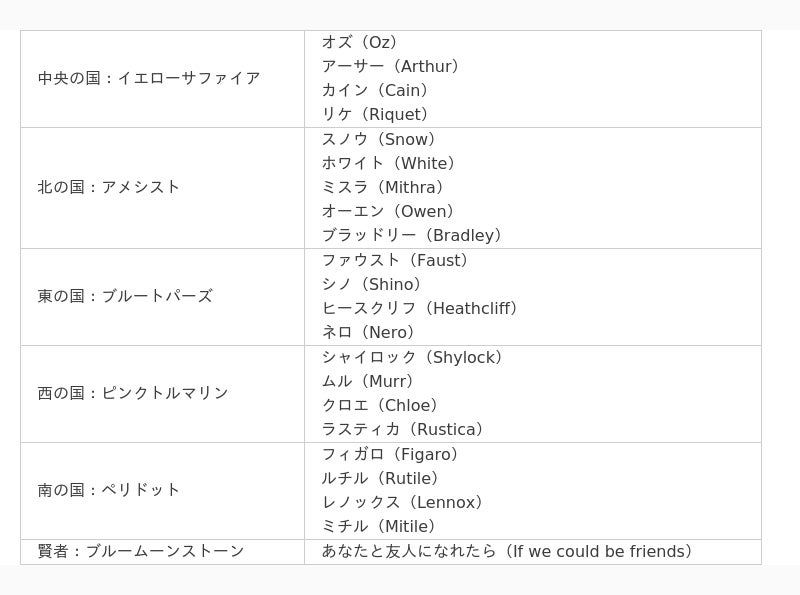Click the 東の国：ブルートパーズ cell
This screenshot has height=595, width=800.
pyautogui.click(x=125, y=296)
